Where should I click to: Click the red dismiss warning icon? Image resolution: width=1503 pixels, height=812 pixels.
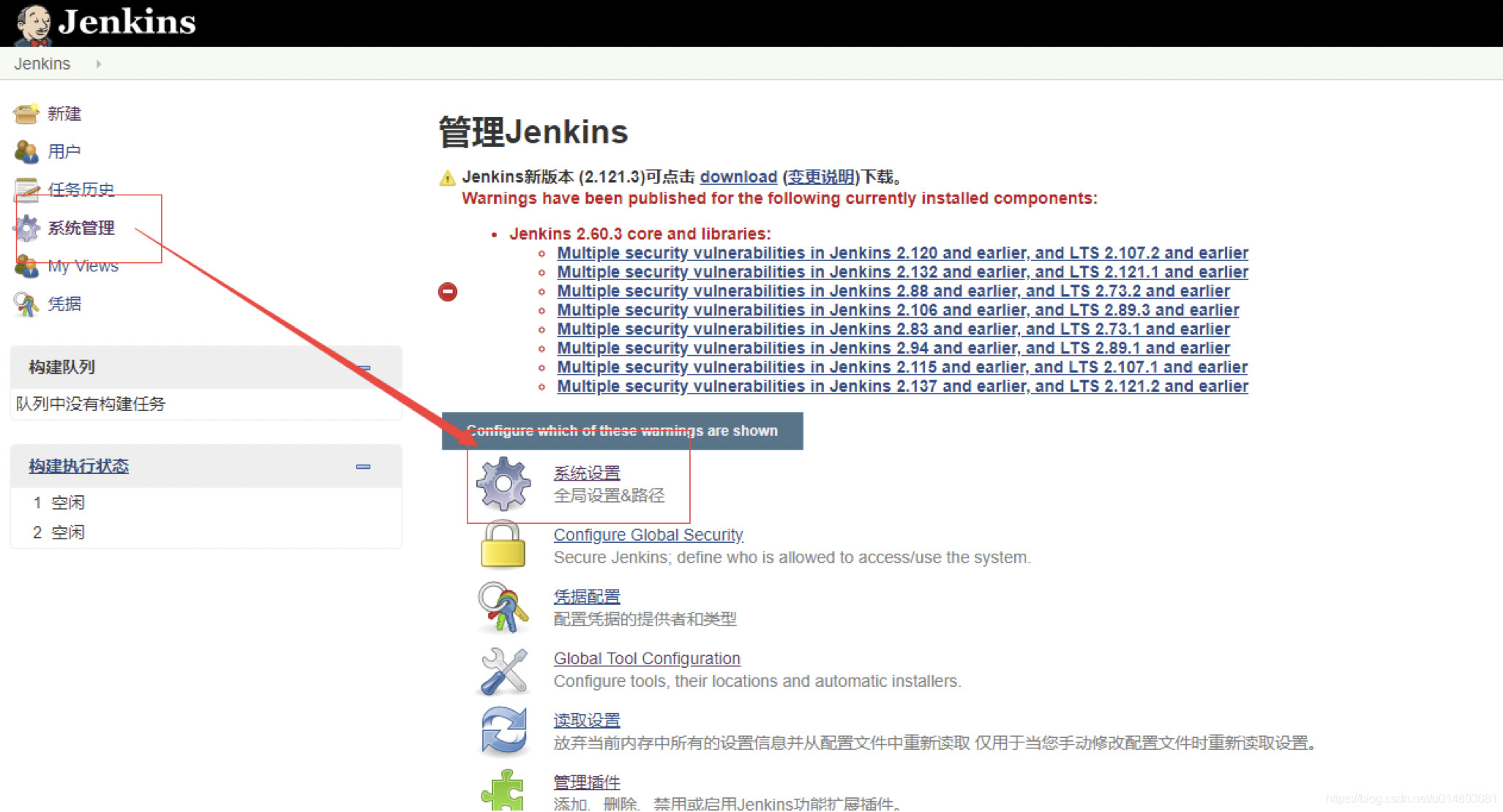[x=448, y=292]
